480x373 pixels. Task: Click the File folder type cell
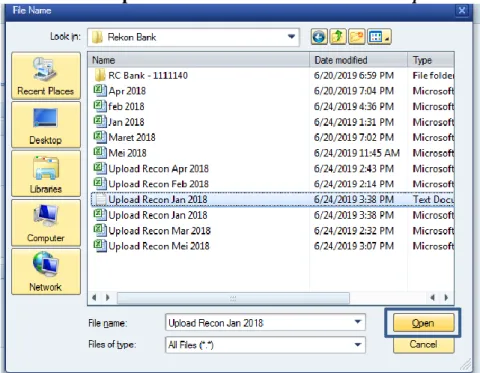pyautogui.click(x=433, y=76)
